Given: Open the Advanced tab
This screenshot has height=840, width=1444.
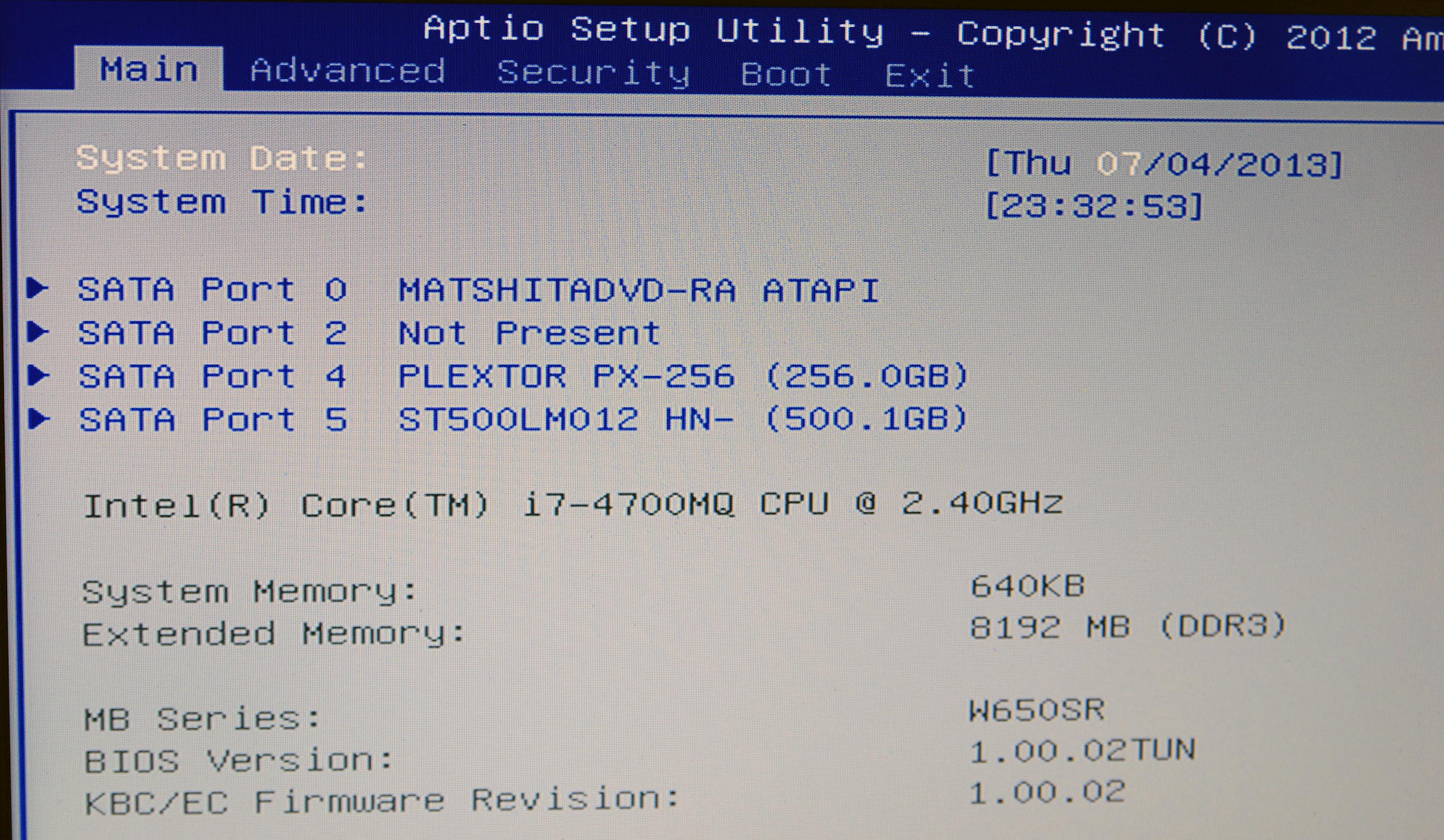Looking at the screenshot, I should click(x=347, y=71).
